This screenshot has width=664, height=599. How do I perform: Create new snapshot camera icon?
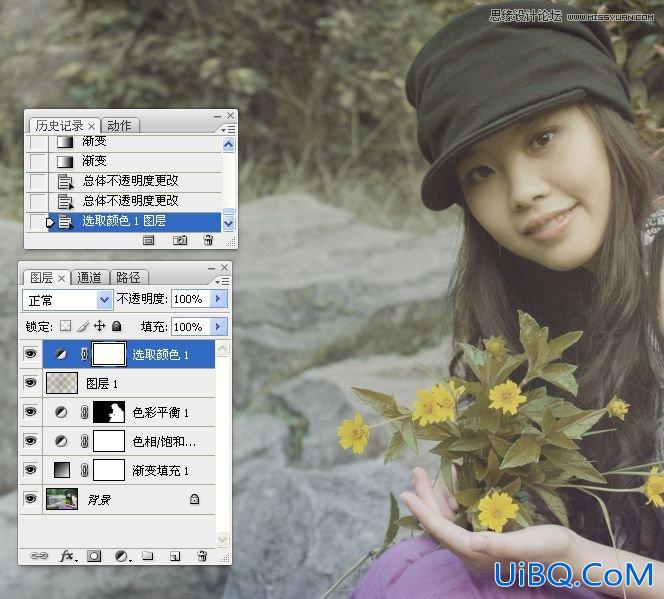(180, 240)
